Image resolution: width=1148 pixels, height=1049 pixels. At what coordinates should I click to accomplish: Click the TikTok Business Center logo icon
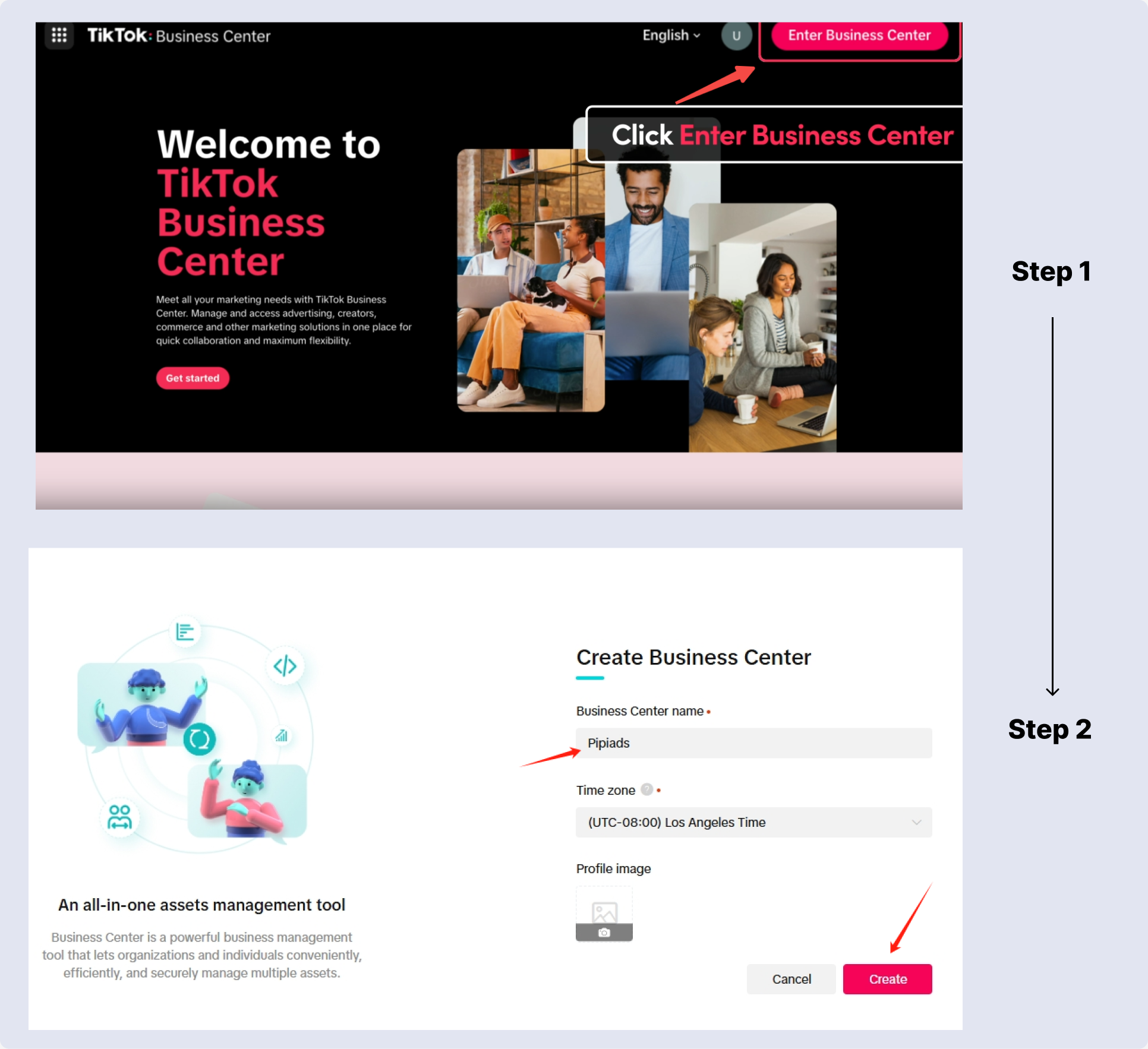(58, 36)
